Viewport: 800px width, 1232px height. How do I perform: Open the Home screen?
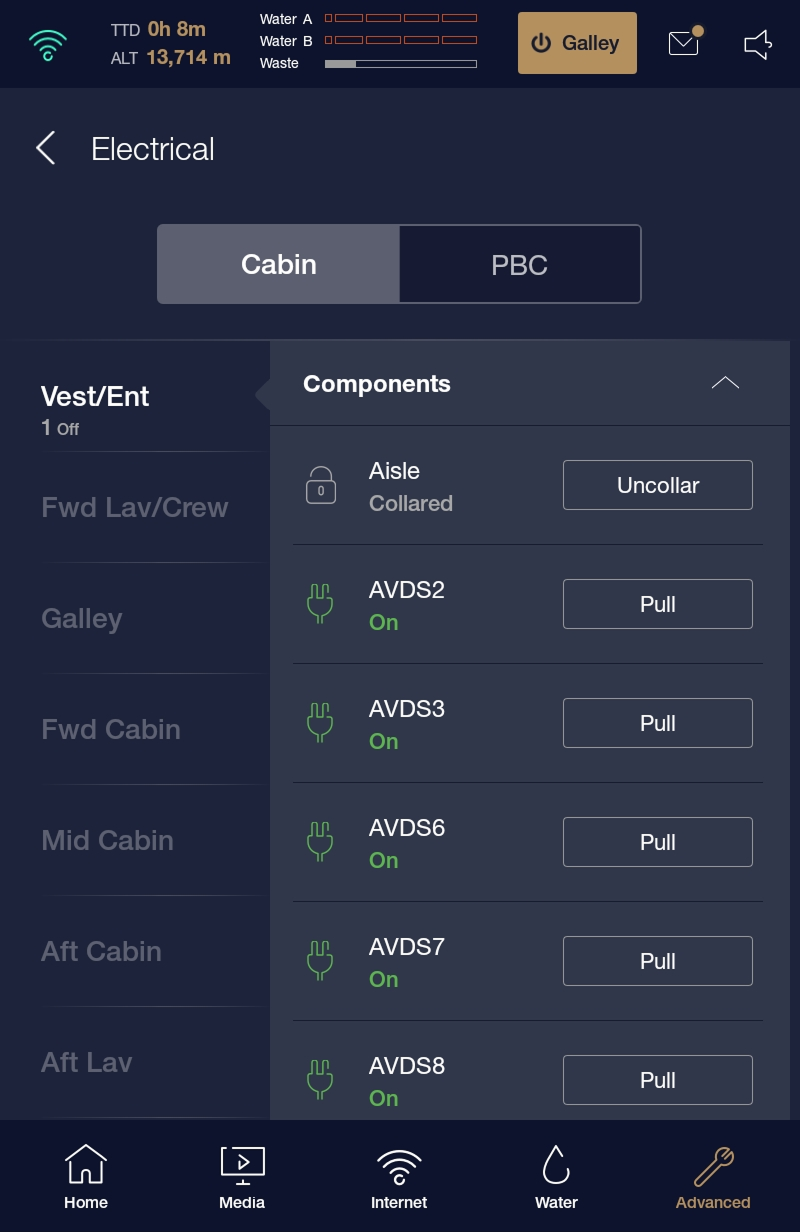pyautogui.click(x=86, y=1176)
